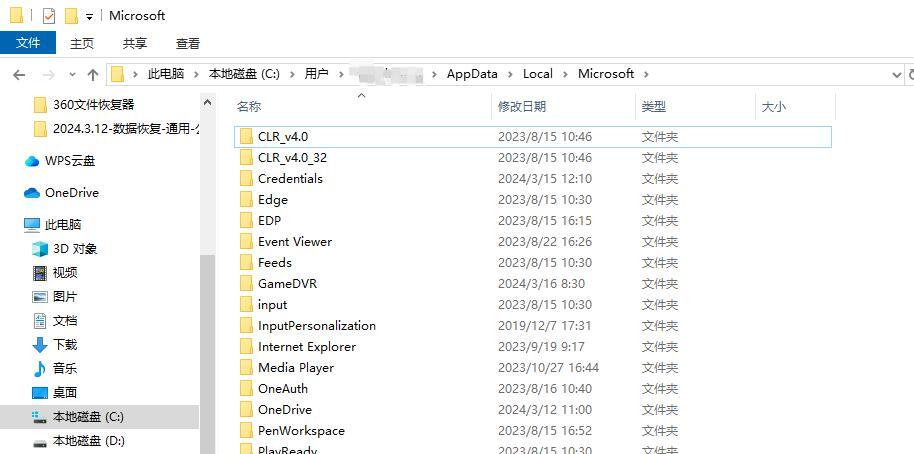Viewport: 914px width, 454px height.
Task: Open the 视频 video library icon
Action: click(40, 273)
